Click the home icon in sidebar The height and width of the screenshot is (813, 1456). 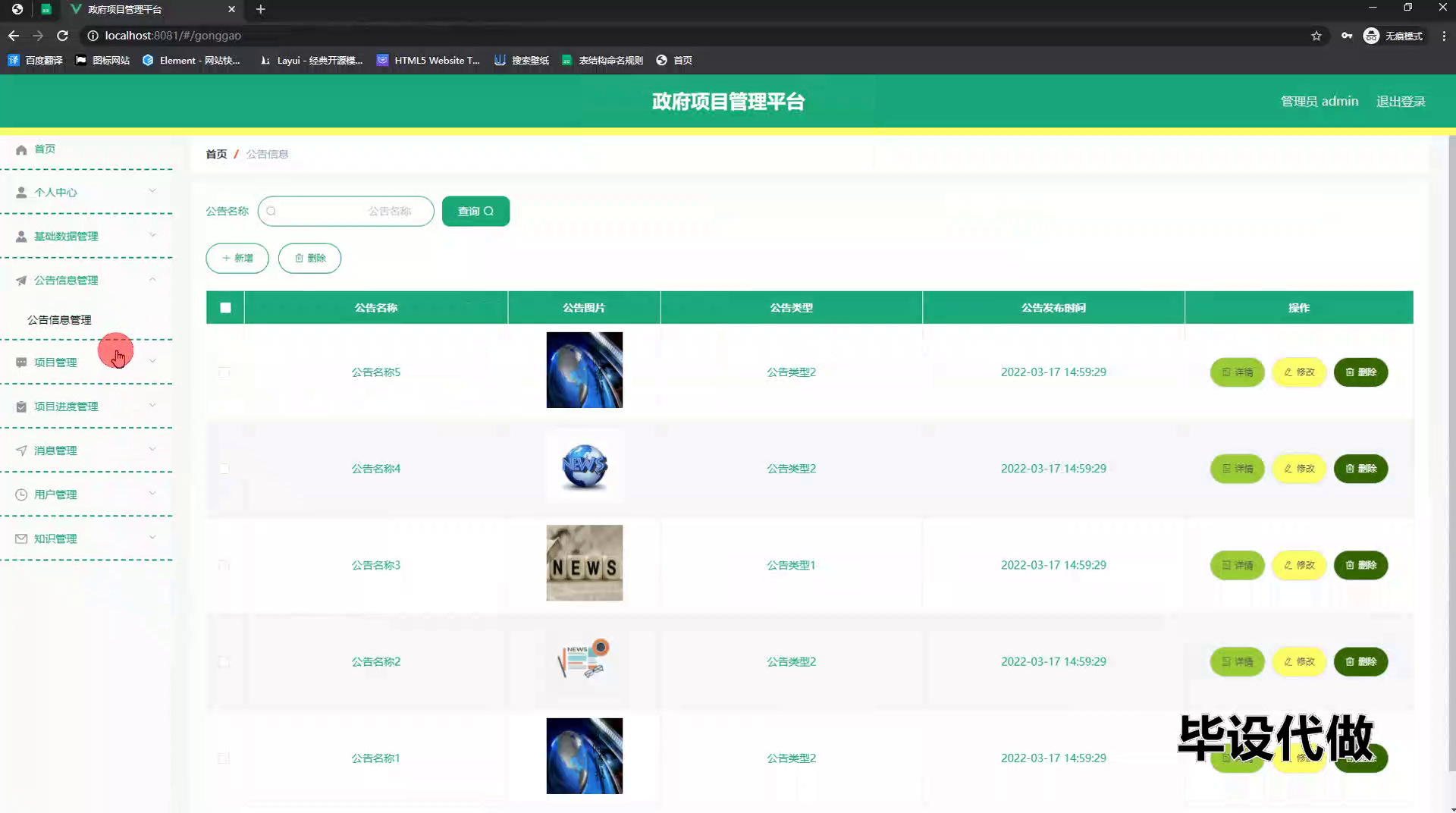(x=21, y=149)
